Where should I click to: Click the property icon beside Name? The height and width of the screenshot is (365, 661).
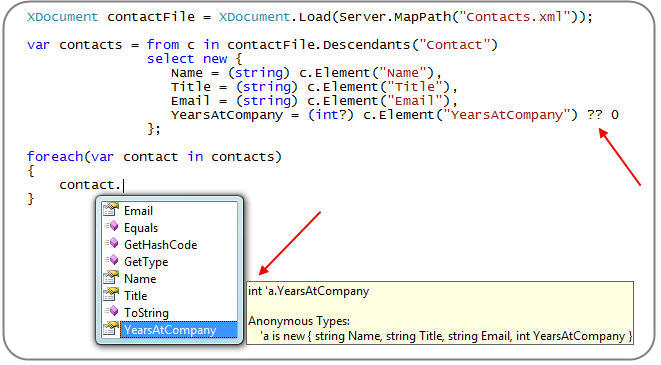point(111,277)
